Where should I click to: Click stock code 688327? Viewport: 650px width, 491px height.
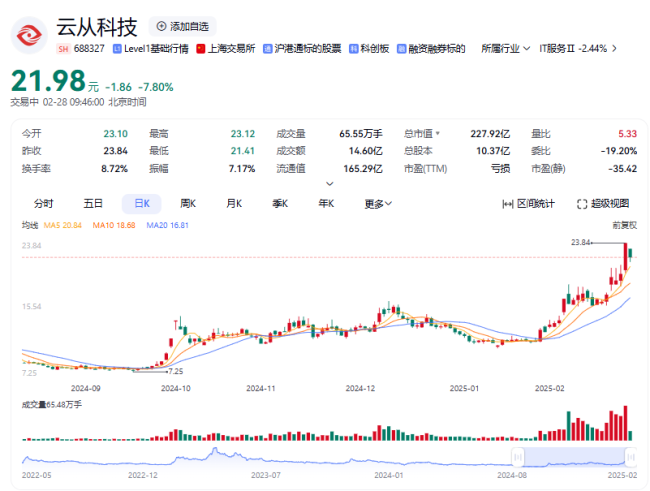click(89, 49)
